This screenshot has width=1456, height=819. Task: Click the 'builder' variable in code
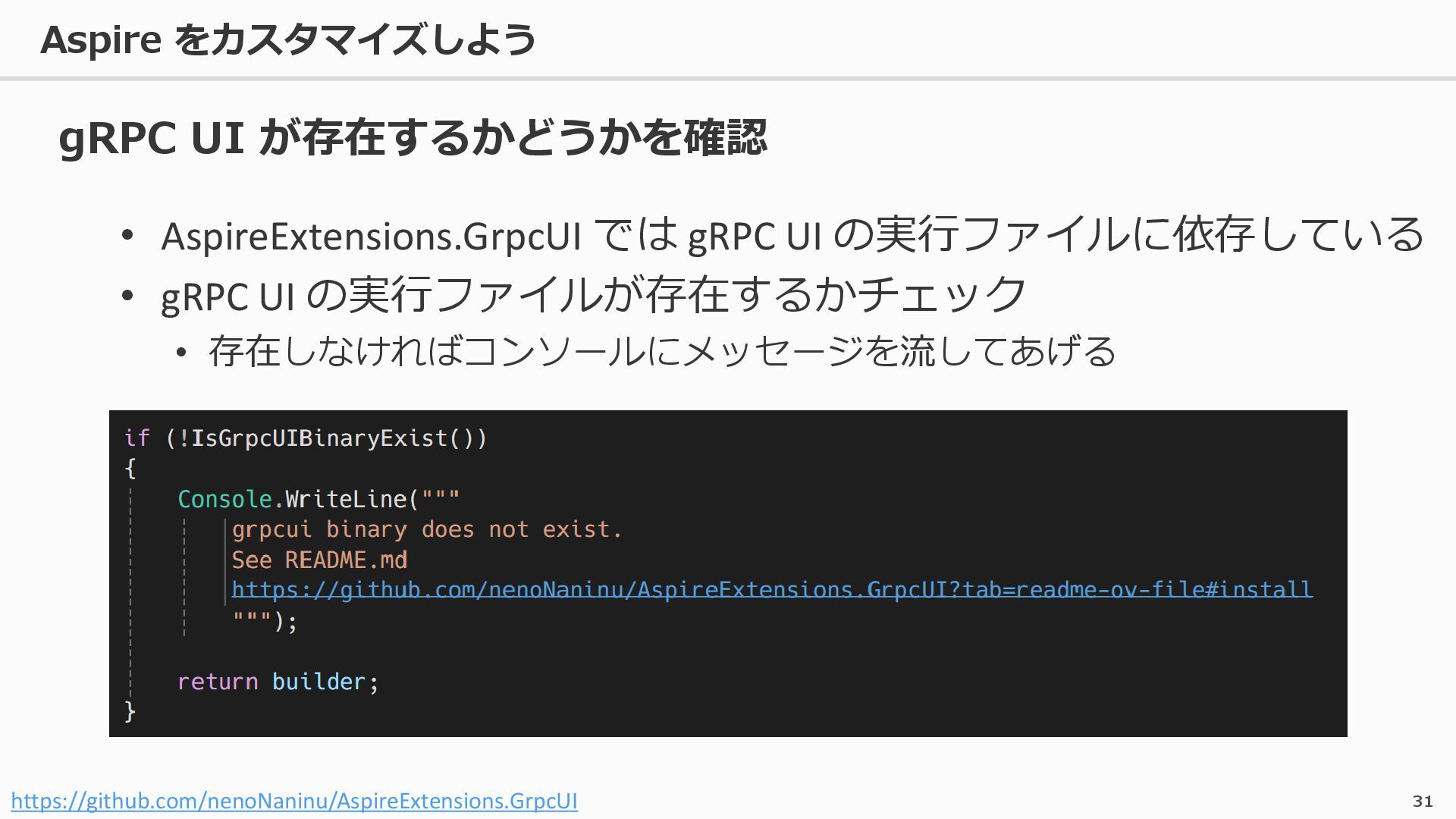(318, 682)
